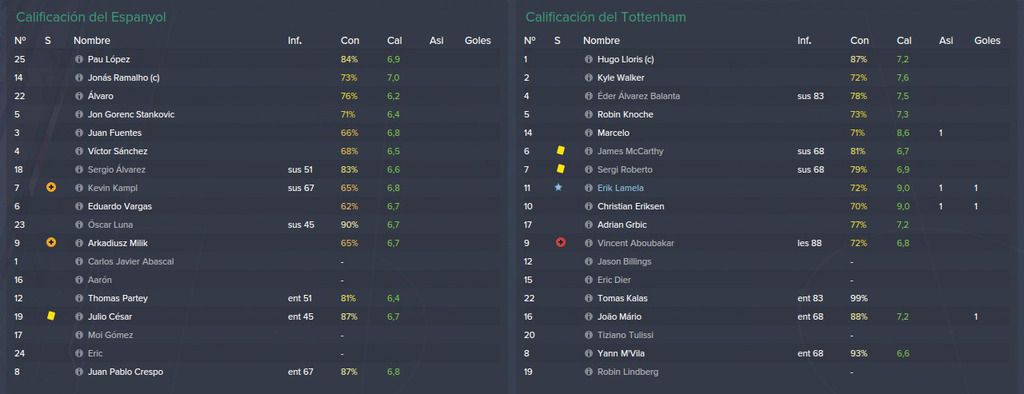The image size is (1024, 394).
Task: Click Sergi Roberto's yellow card icon
Action: 560,169
